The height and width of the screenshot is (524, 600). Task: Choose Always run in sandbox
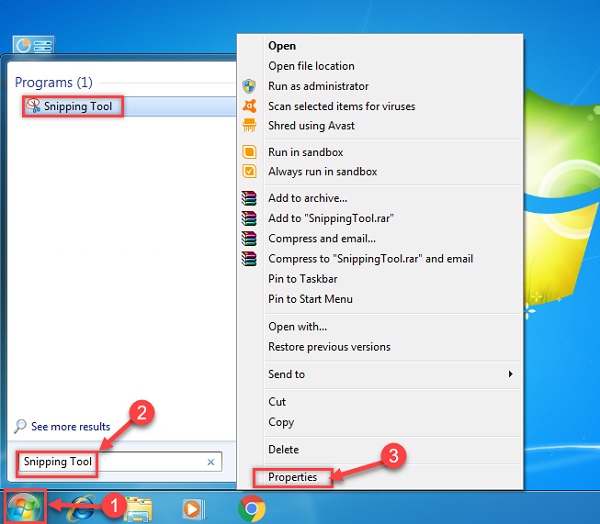click(x=322, y=172)
